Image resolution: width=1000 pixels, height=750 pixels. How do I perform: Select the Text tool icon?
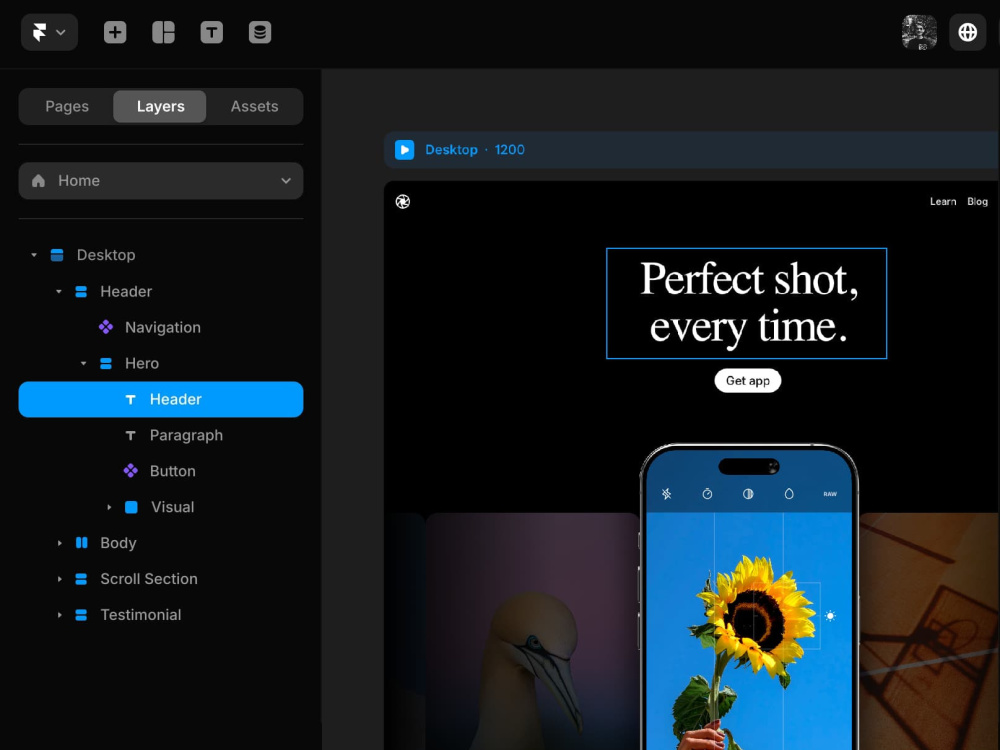(212, 32)
